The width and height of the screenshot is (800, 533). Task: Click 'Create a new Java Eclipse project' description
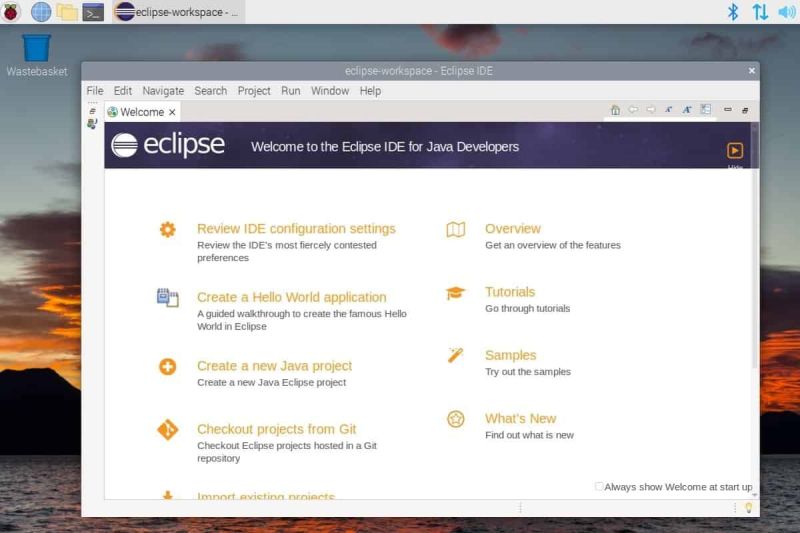click(271, 383)
